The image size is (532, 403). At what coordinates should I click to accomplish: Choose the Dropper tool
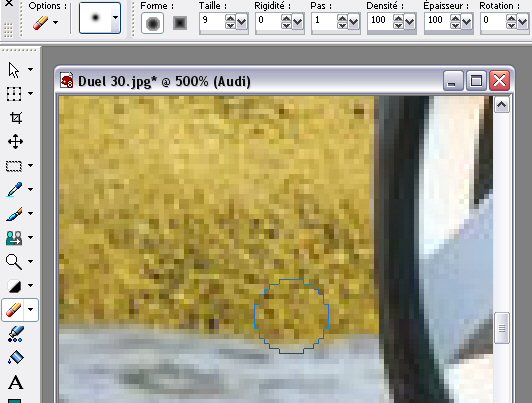point(15,190)
